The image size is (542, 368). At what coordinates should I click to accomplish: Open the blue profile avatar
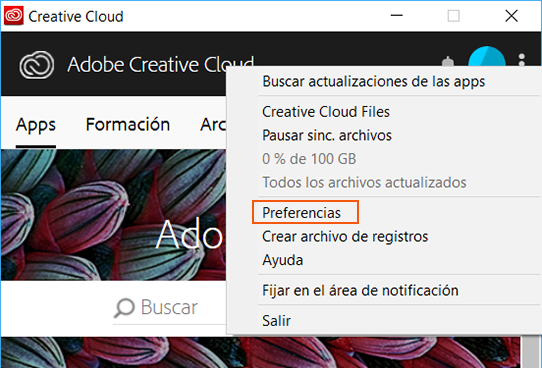(487, 56)
